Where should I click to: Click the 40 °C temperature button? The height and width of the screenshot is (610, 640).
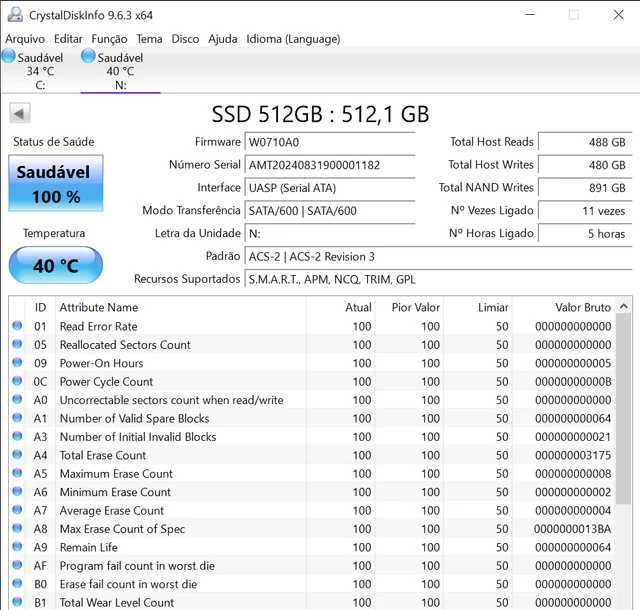tap(56, 265)
